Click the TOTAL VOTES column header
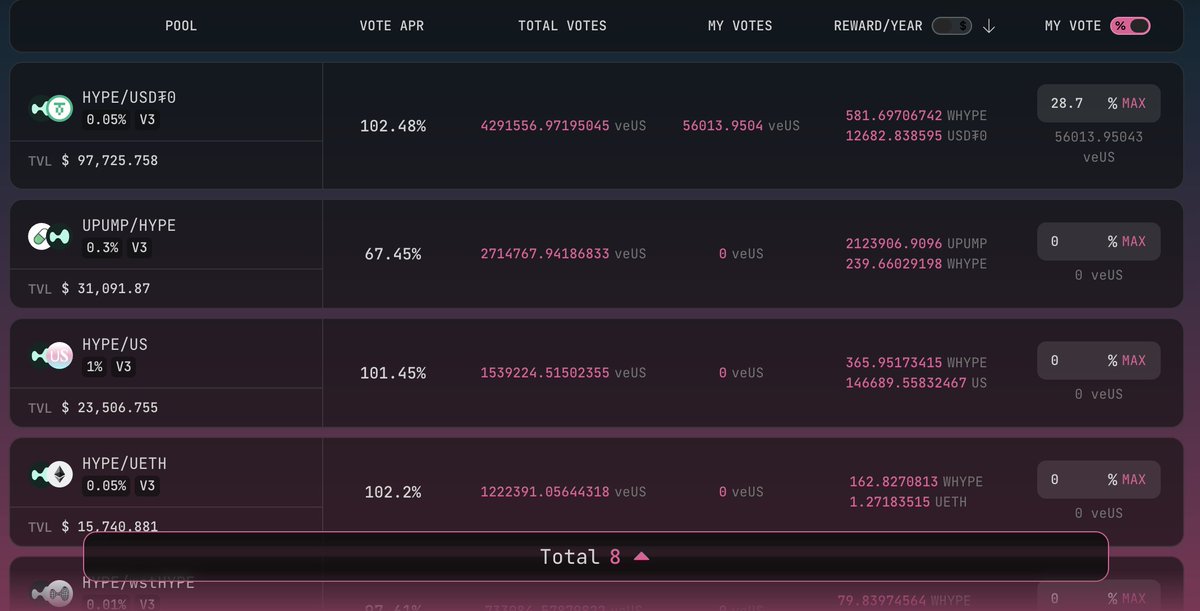This screenshot has height=611, width=1200. [562, 26]
